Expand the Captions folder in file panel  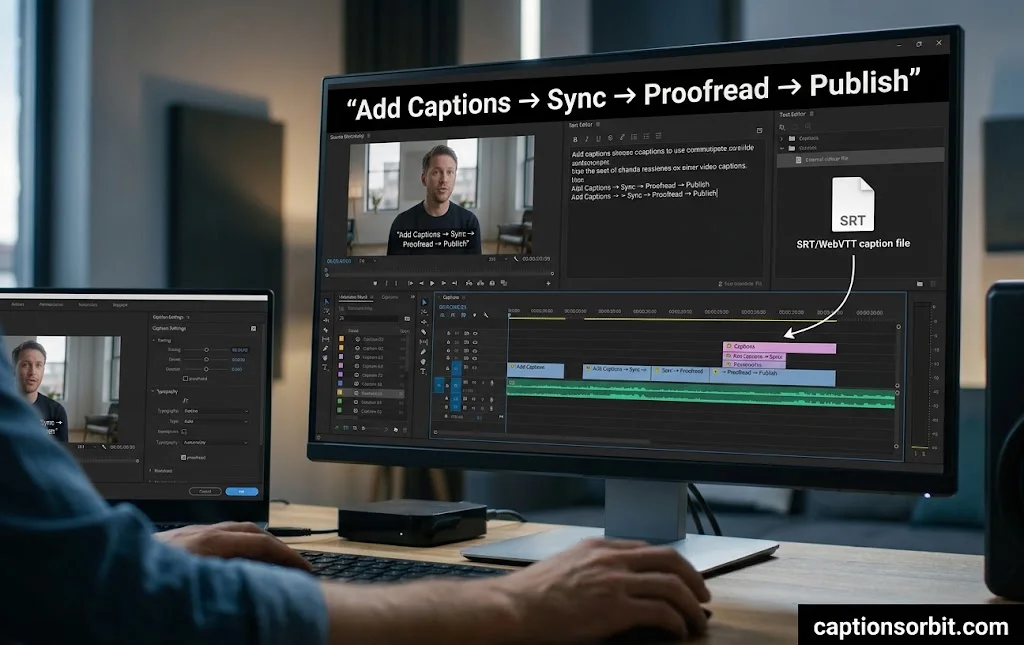click(x=782, y=138)
